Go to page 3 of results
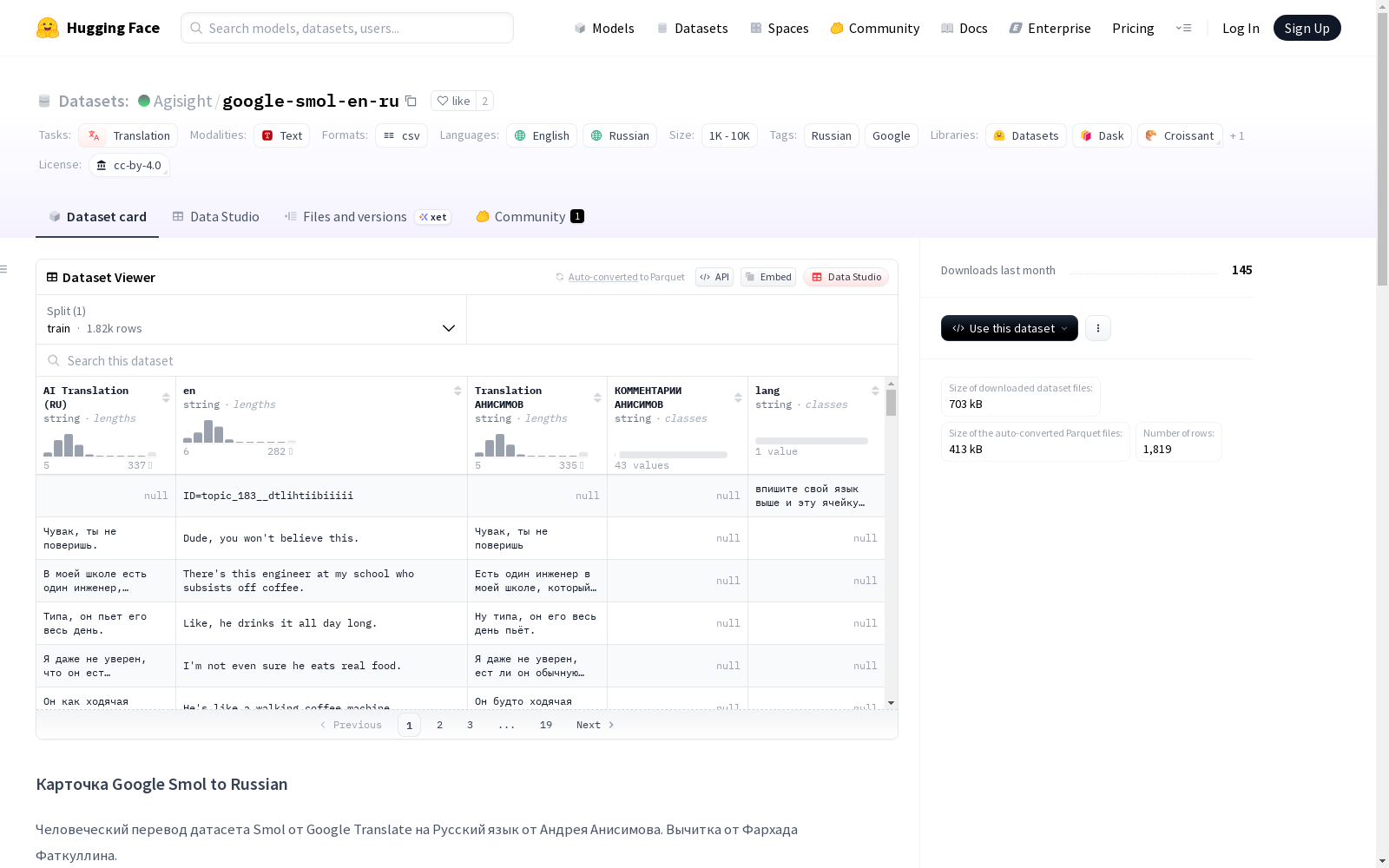The image size is (1389, 868). point(471,725)
